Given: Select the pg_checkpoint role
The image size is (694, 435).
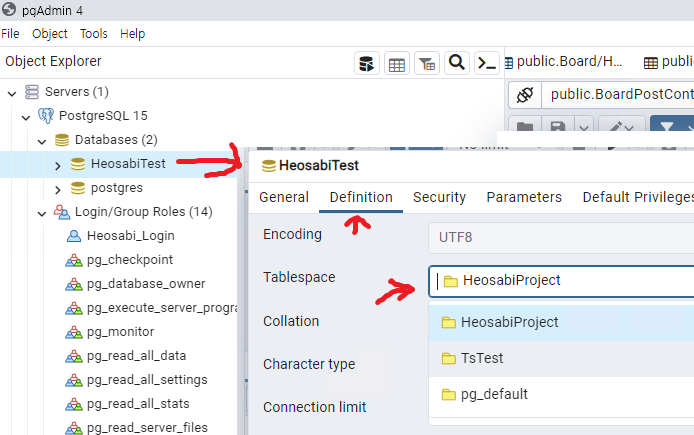Looking at the screenshot, I should pyautogui.click(x=130, y=260).
